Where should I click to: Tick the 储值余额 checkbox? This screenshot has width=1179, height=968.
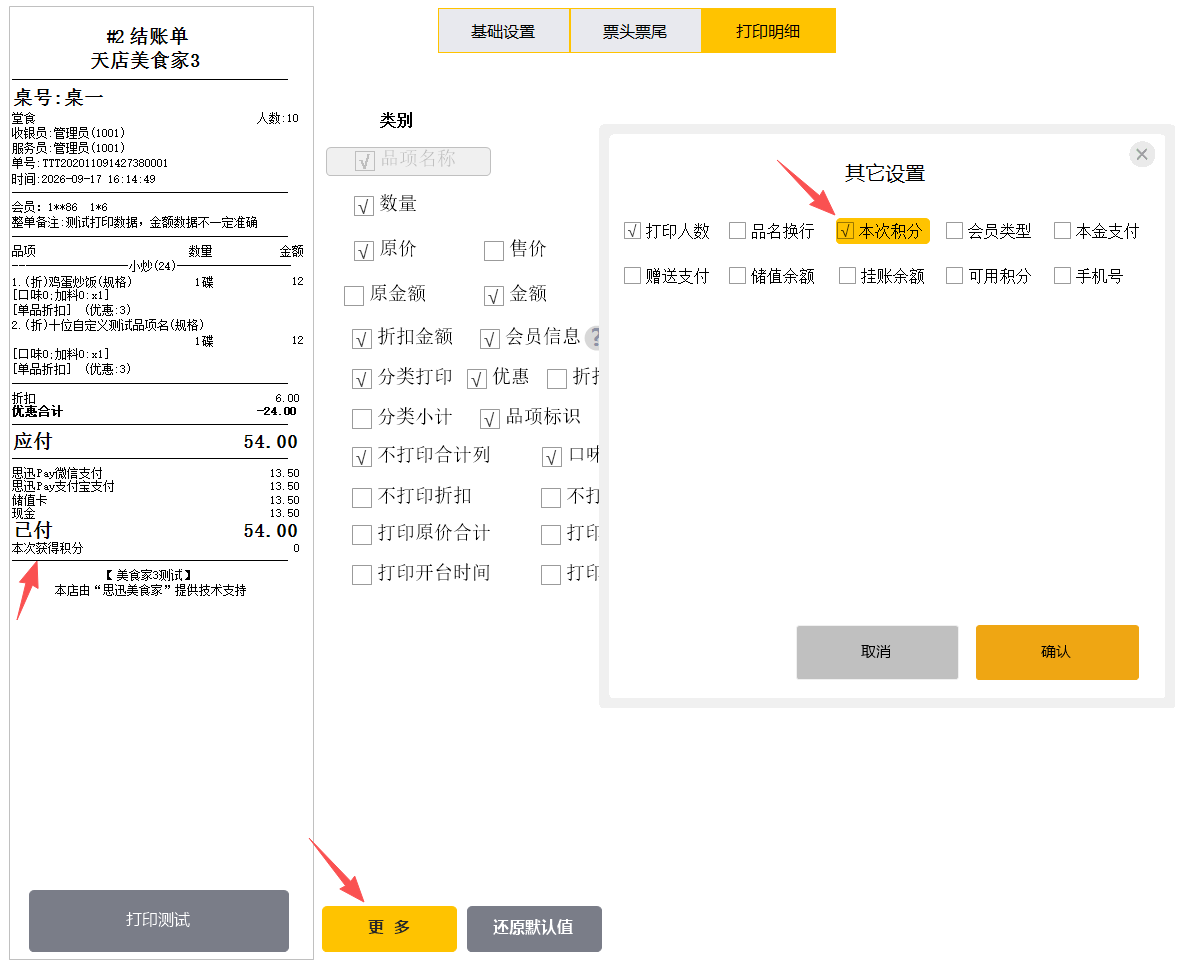point(738,276)
